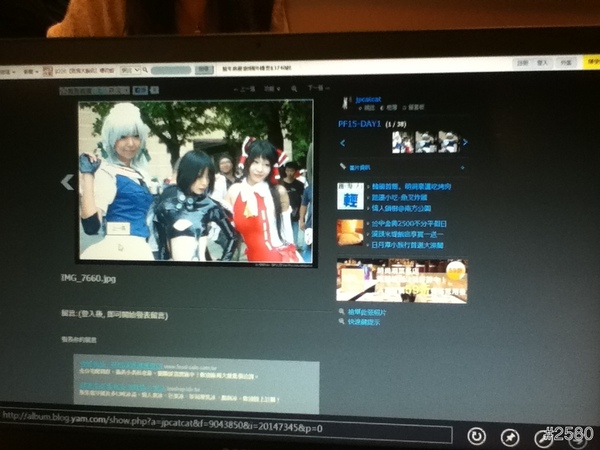Screen dimensions: 600x450
Task: Select the first album thumbnail
Action: [x=402, y=143]
